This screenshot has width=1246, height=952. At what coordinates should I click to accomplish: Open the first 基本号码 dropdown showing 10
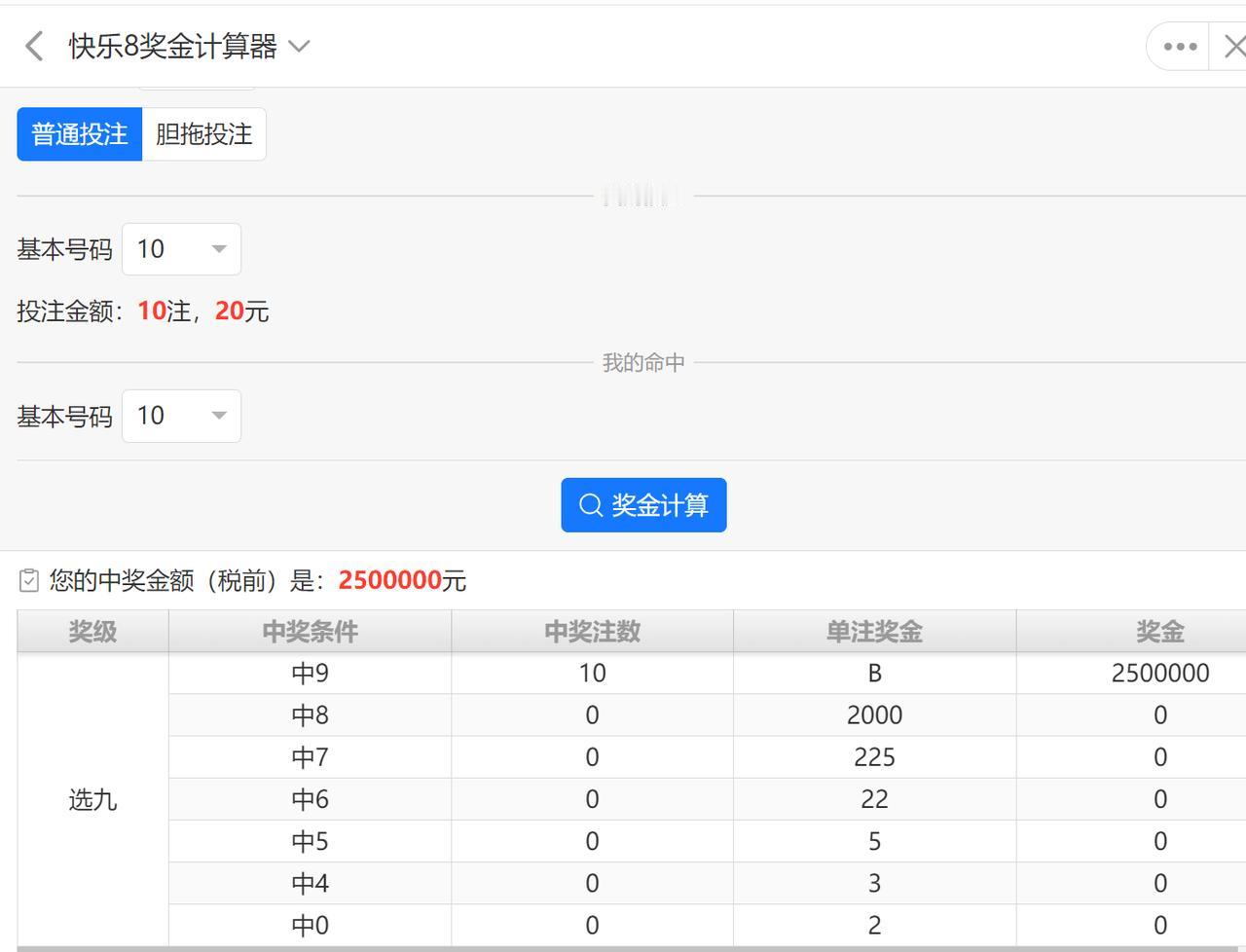coord(181,249)
